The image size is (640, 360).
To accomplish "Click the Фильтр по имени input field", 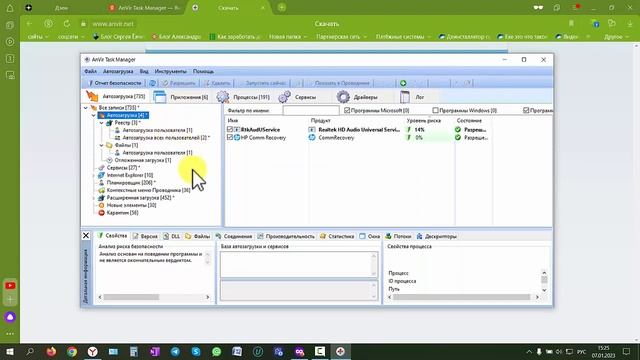I will click(x=311, y=110).
